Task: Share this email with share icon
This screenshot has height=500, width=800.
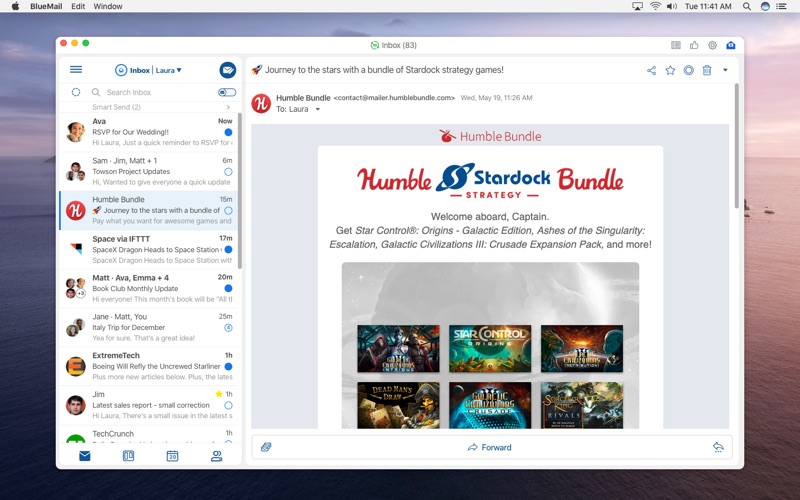Action: point(652,70)
